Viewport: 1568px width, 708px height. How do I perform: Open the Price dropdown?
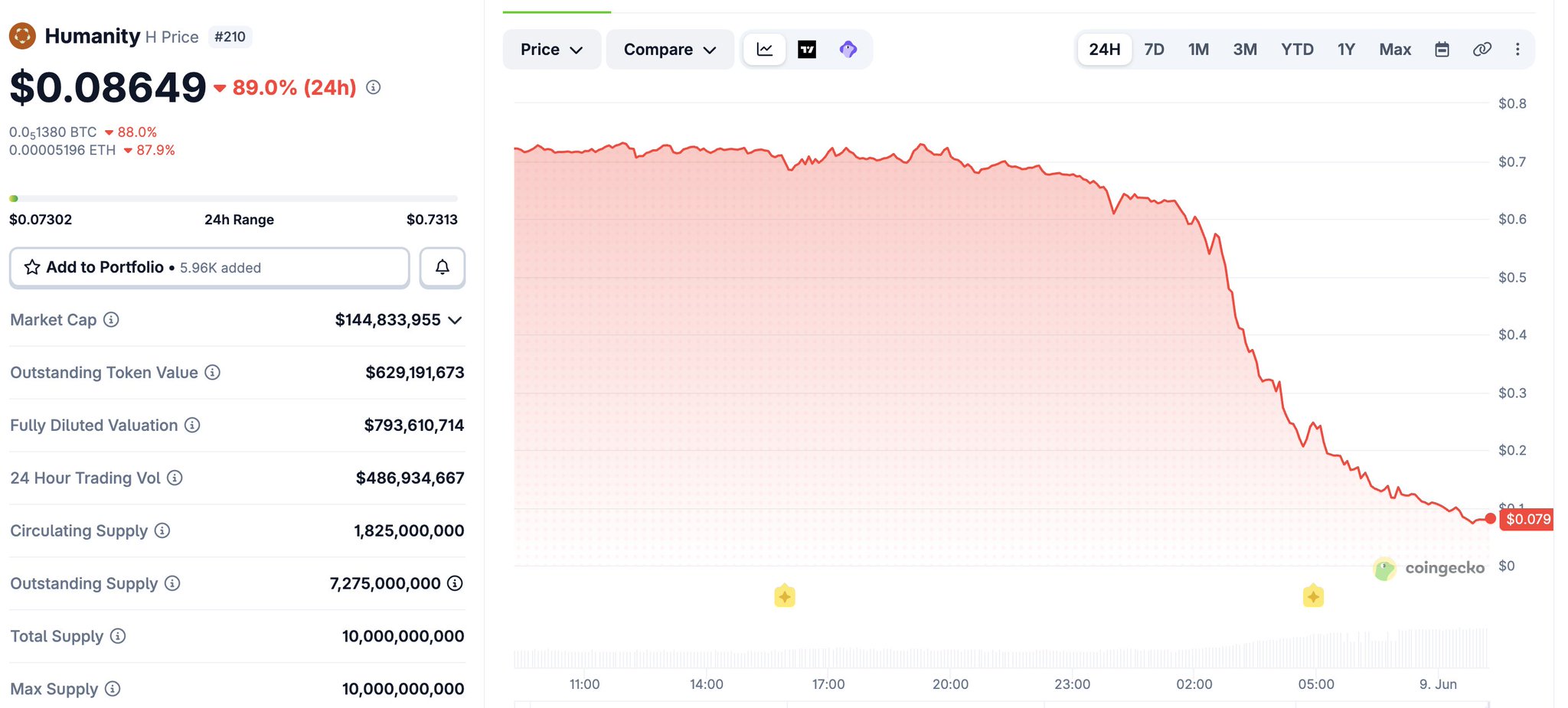pos(551,50)
